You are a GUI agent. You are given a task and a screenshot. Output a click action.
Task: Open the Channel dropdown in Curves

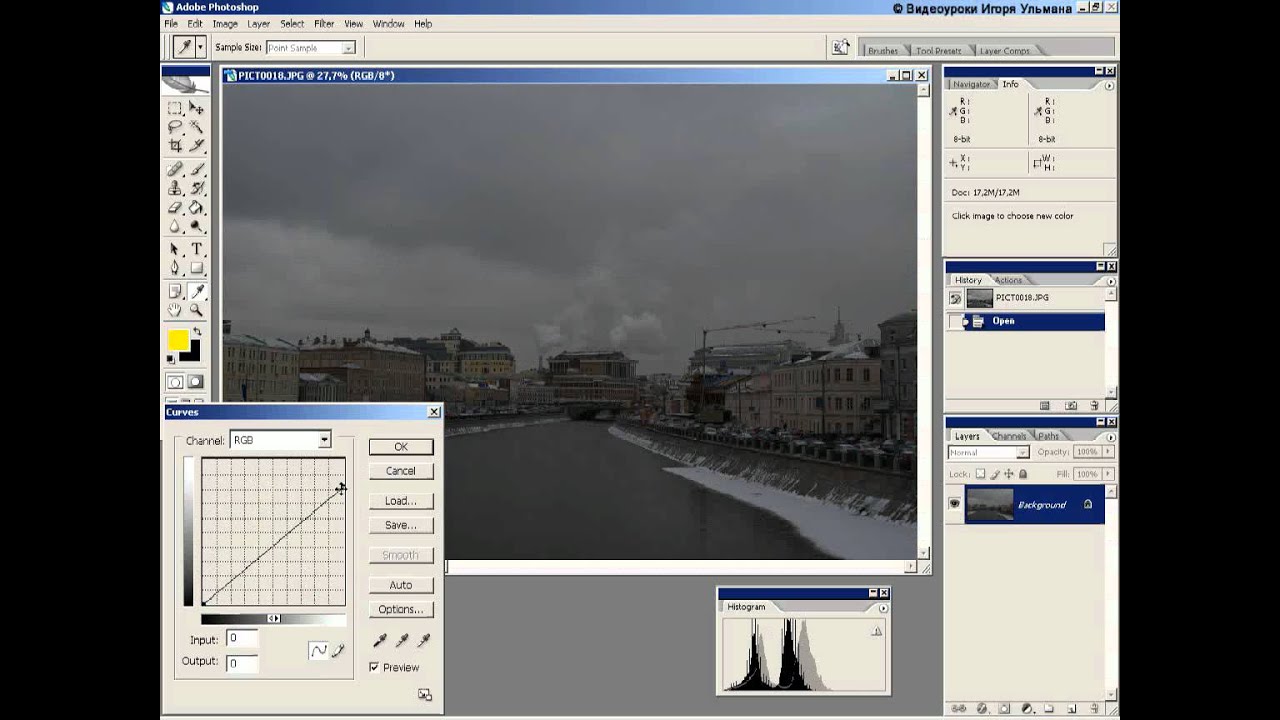(x=324, y=440)
